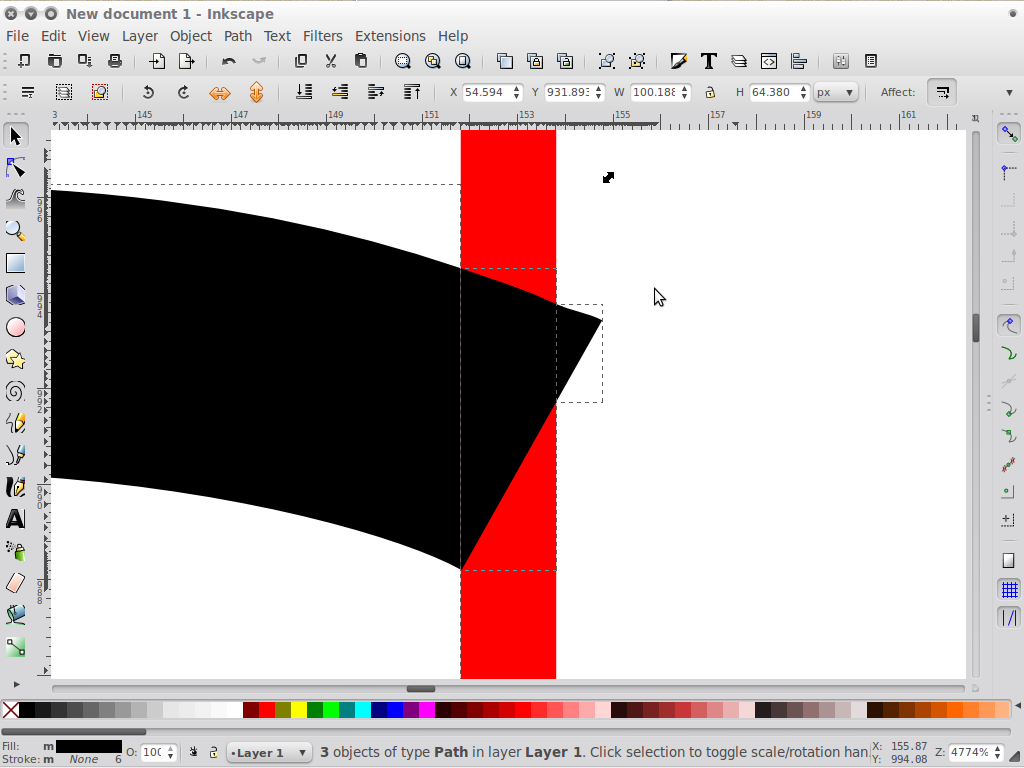Lock the width to height ratio
Screen dimensions: 1024x768
710,92
